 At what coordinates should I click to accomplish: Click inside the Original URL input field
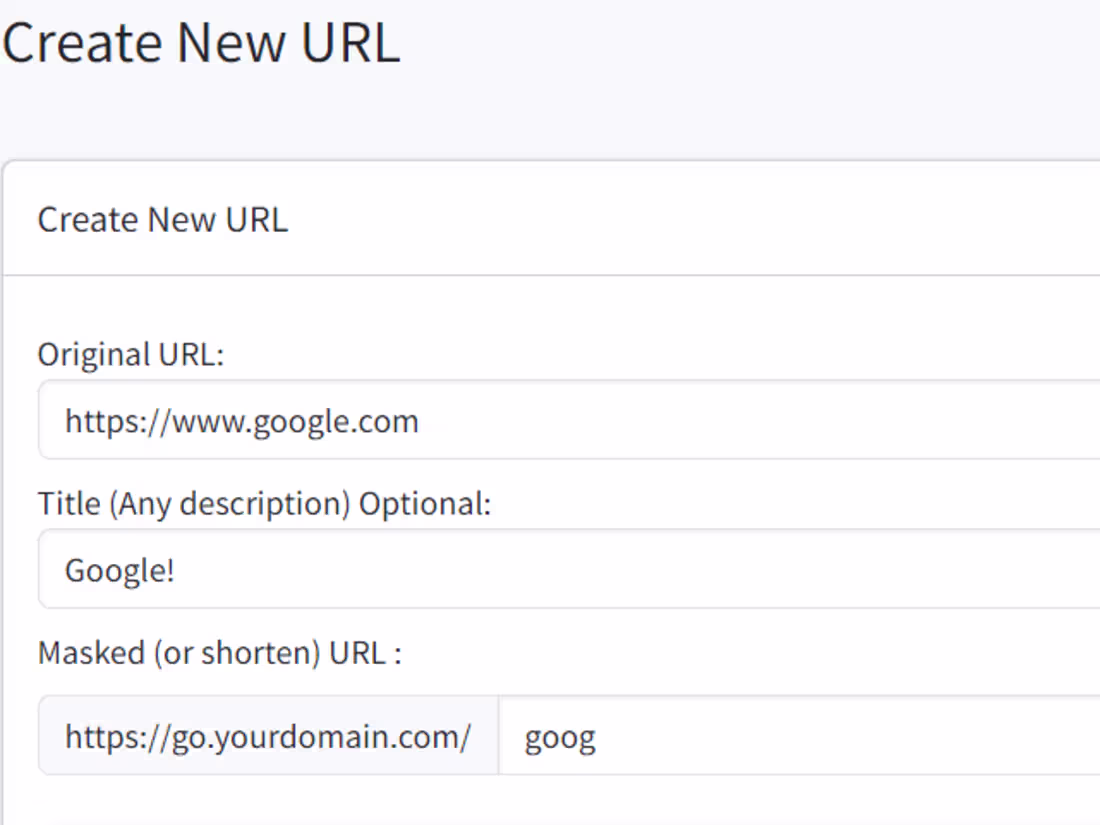click(x=550, y=420)
